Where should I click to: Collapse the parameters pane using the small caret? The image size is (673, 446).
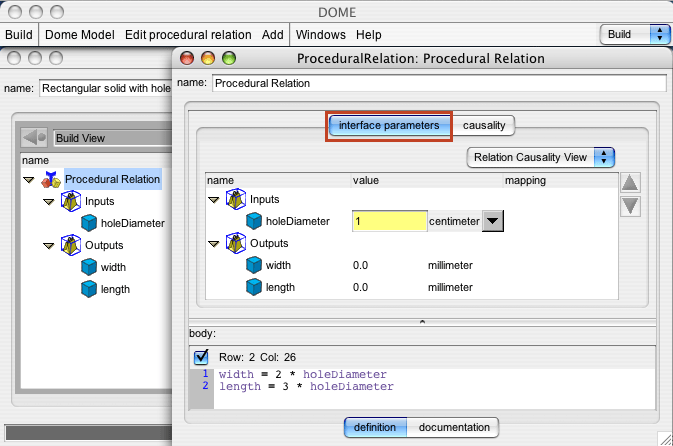point(422,322)
